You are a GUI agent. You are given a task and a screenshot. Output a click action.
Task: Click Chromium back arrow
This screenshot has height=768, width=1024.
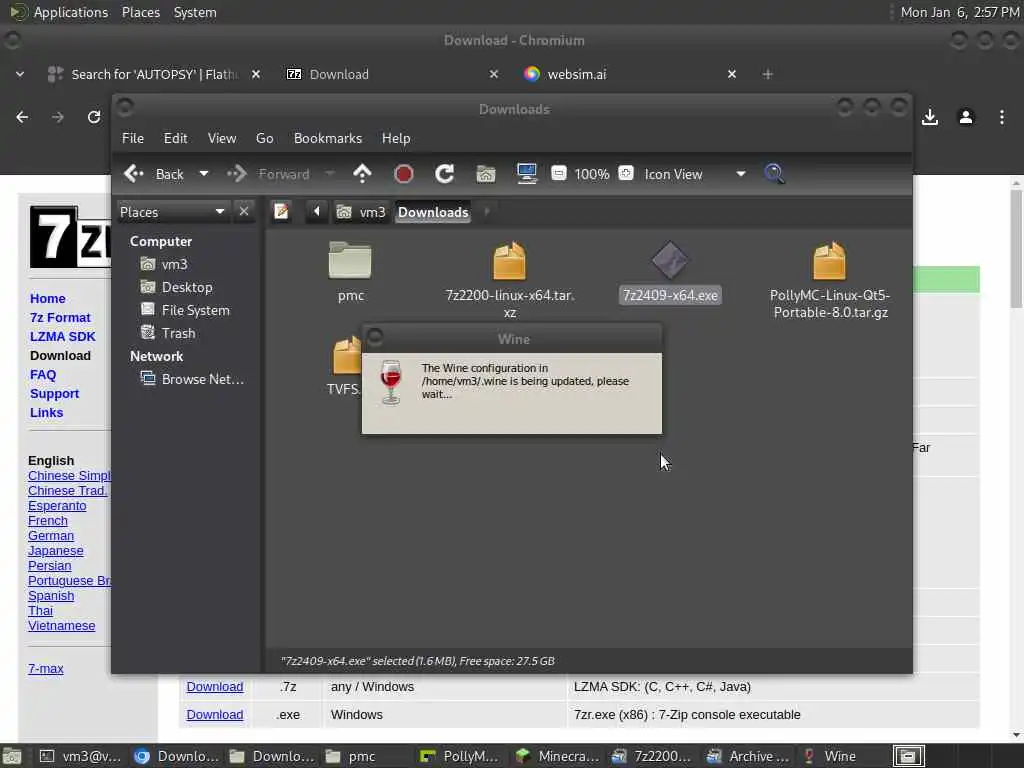point(22,117)
